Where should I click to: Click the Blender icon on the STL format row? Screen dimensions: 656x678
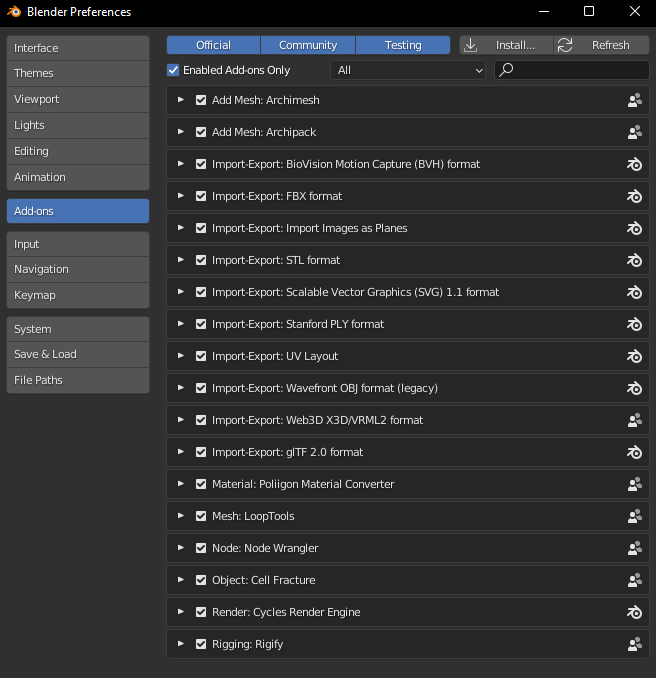[x=634, y=260]
